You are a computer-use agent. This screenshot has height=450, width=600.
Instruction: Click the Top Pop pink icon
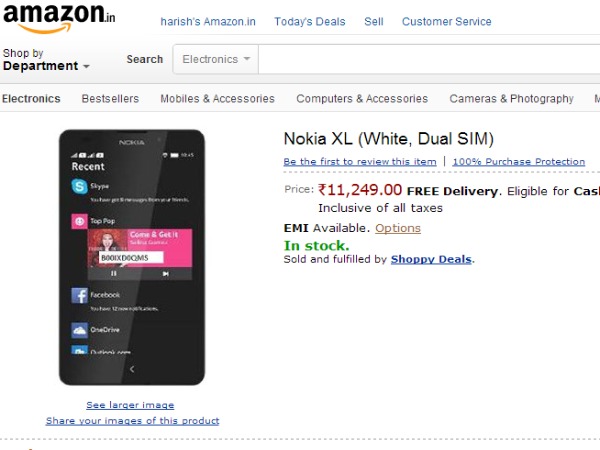[x=79, y=220]
